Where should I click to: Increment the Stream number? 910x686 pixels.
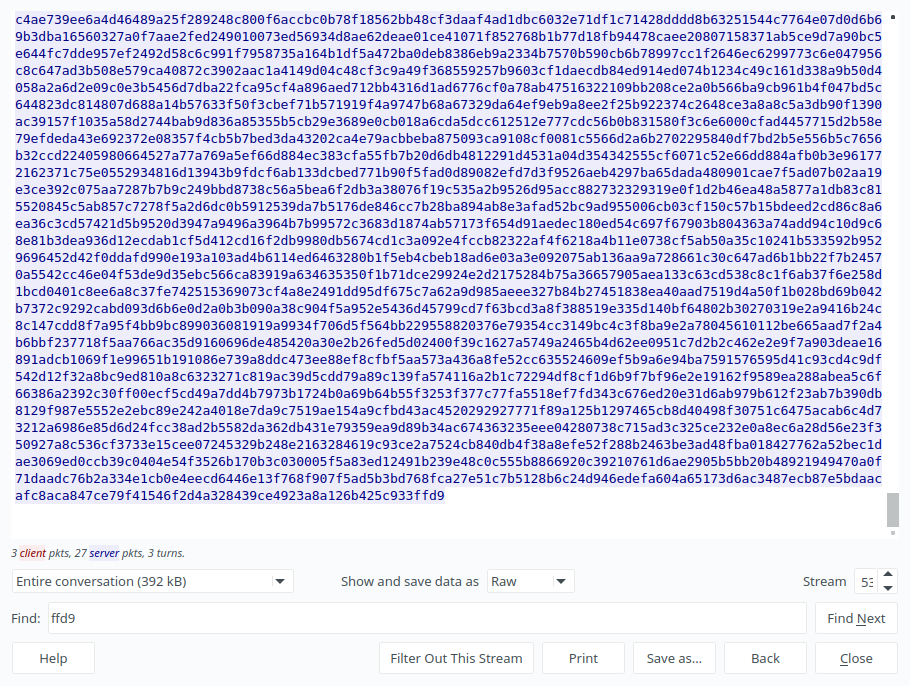tap(887, 575)
